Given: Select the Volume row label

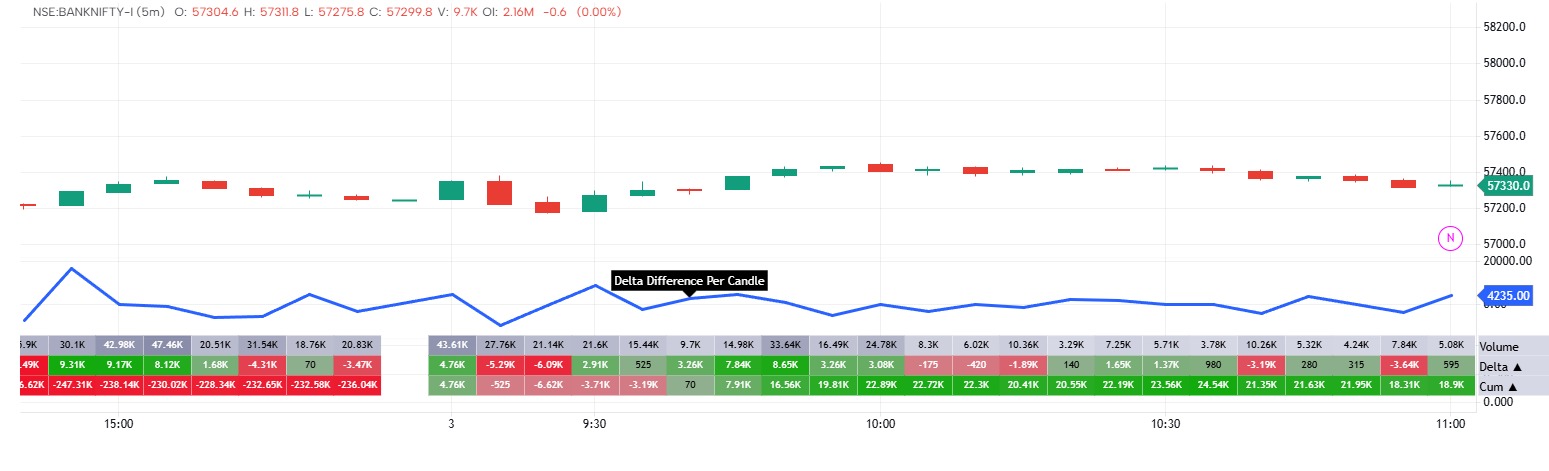Looking at the screenshot, I should point(1500,346).
